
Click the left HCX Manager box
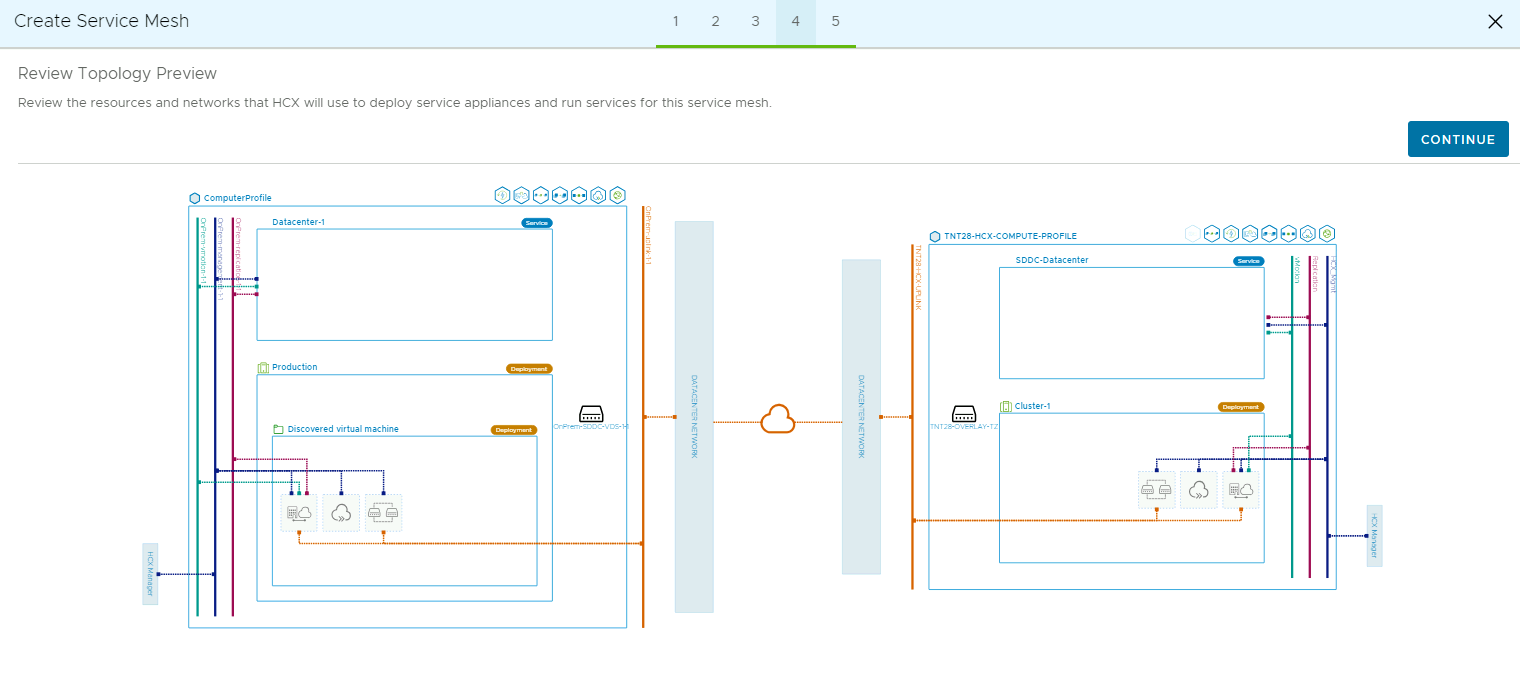(x=151, y=574)
